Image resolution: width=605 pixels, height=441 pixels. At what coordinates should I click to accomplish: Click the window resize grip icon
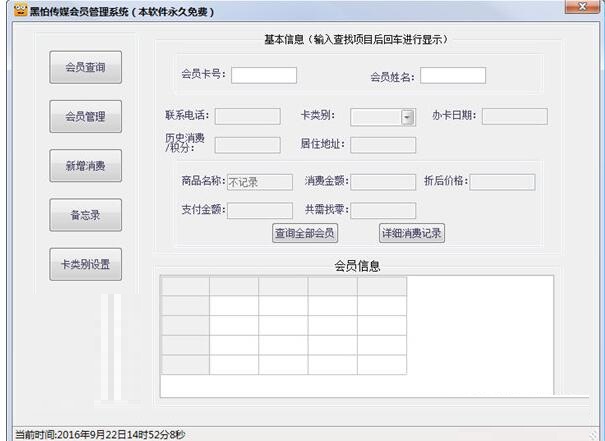pos(593,435)
